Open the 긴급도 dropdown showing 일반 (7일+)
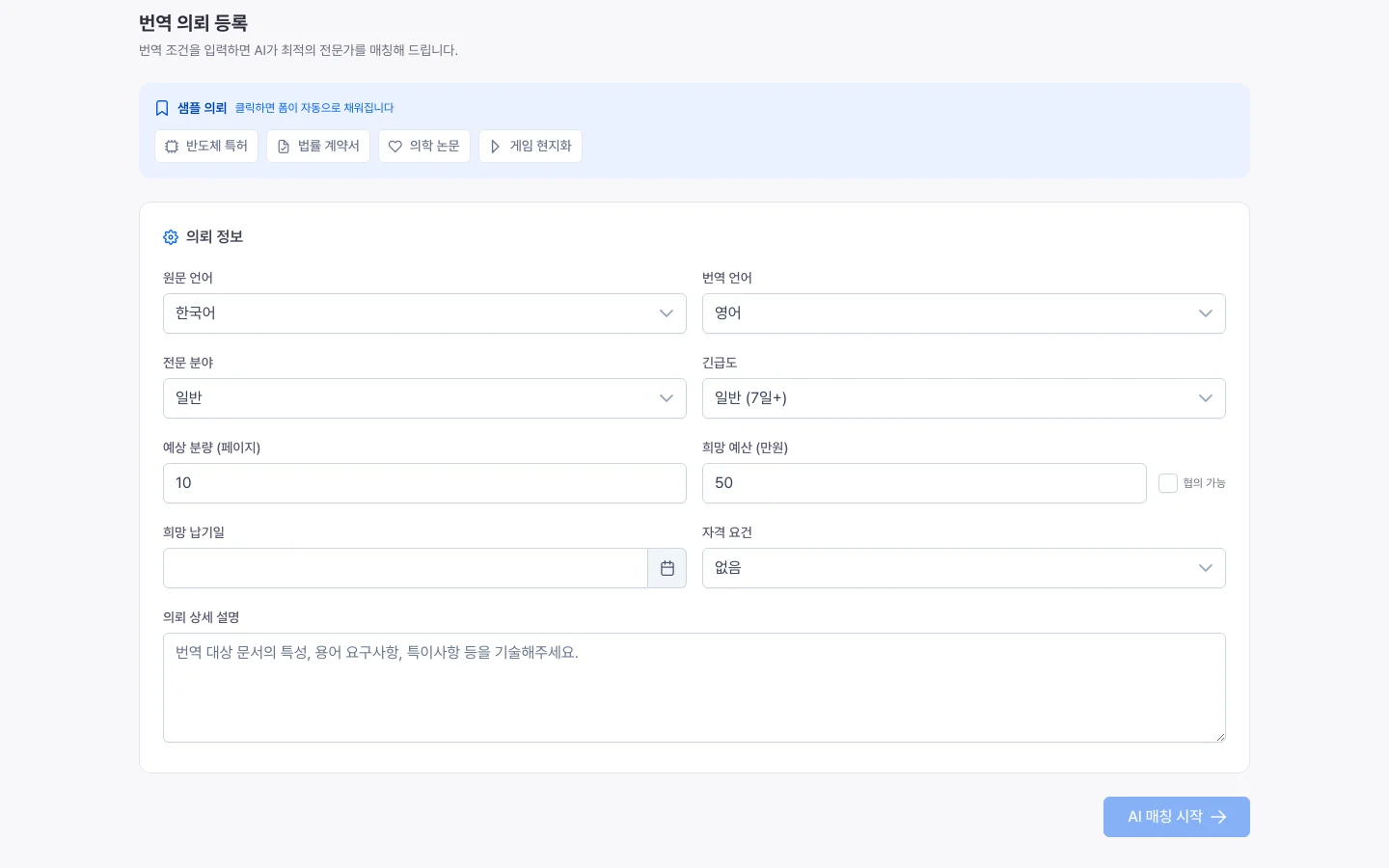Viewport: 1389px width, 868px height. click(x=965, y=398)
